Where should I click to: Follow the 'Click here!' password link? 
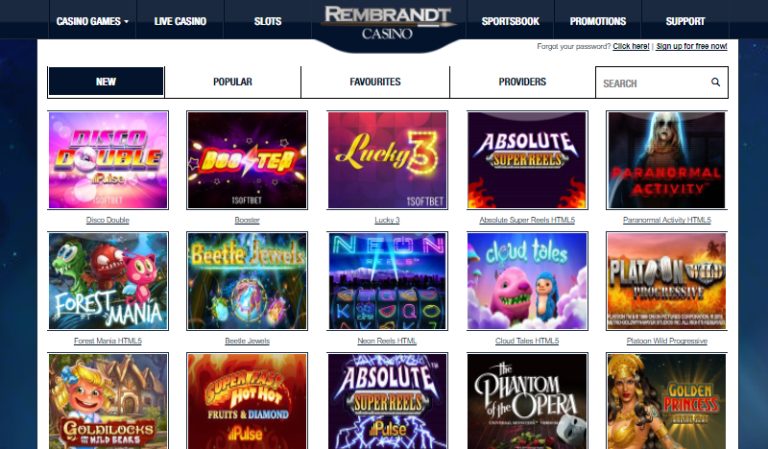pos(631,46)
